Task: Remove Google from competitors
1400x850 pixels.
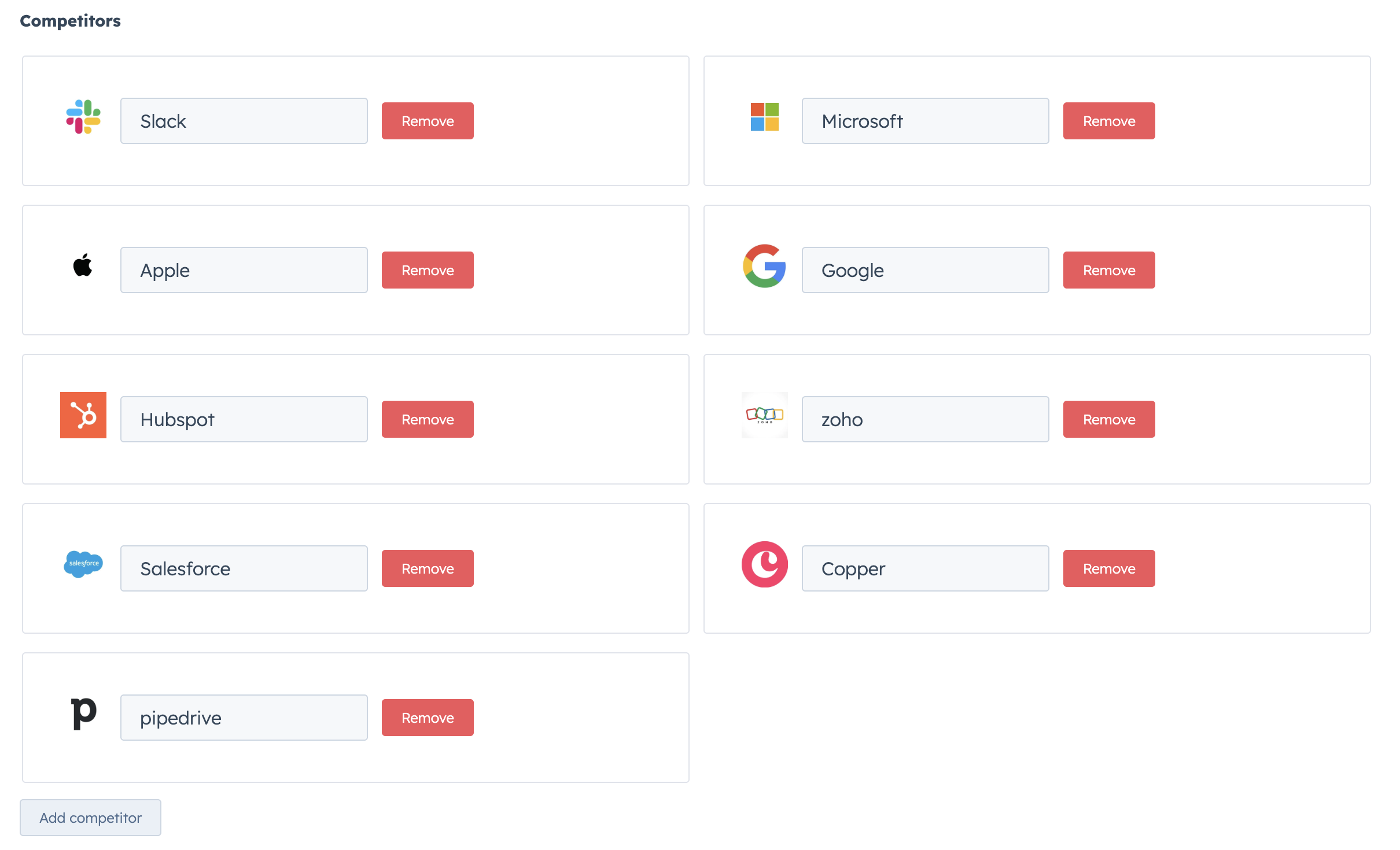Action: [x=1108, y=269]
